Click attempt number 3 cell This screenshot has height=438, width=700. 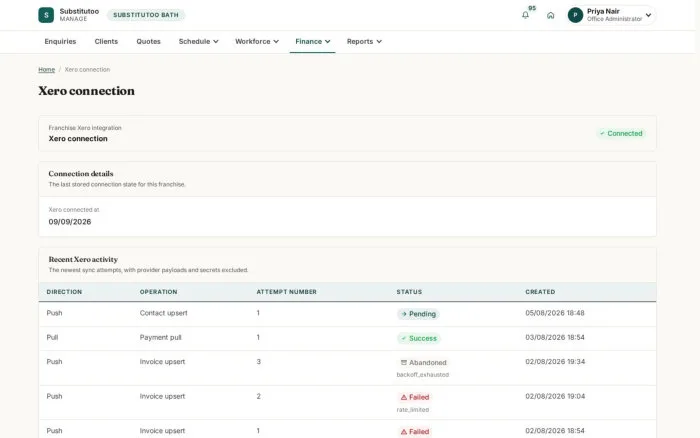258,362
